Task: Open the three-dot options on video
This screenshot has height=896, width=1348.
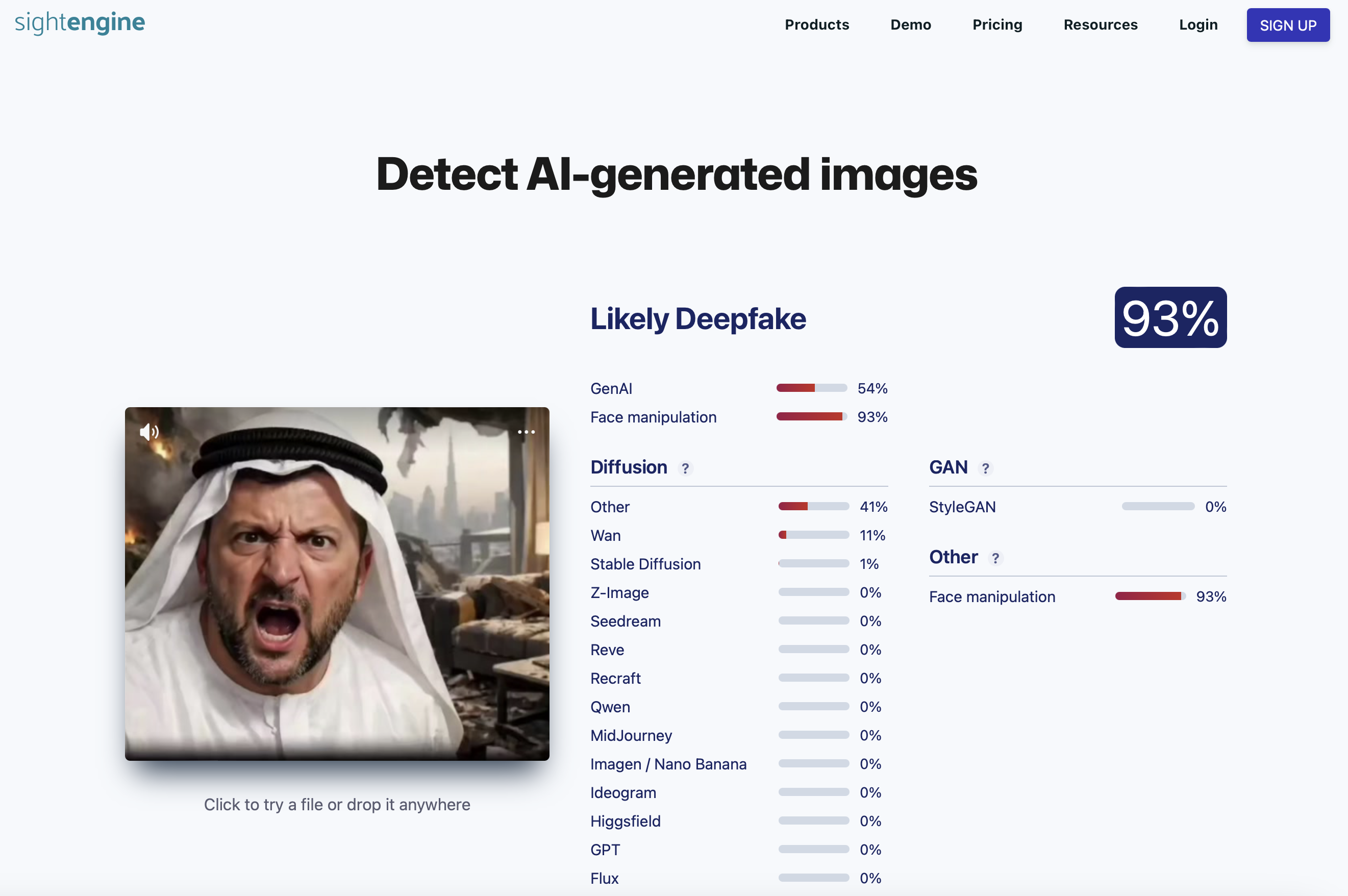Action: coord(526,432)
